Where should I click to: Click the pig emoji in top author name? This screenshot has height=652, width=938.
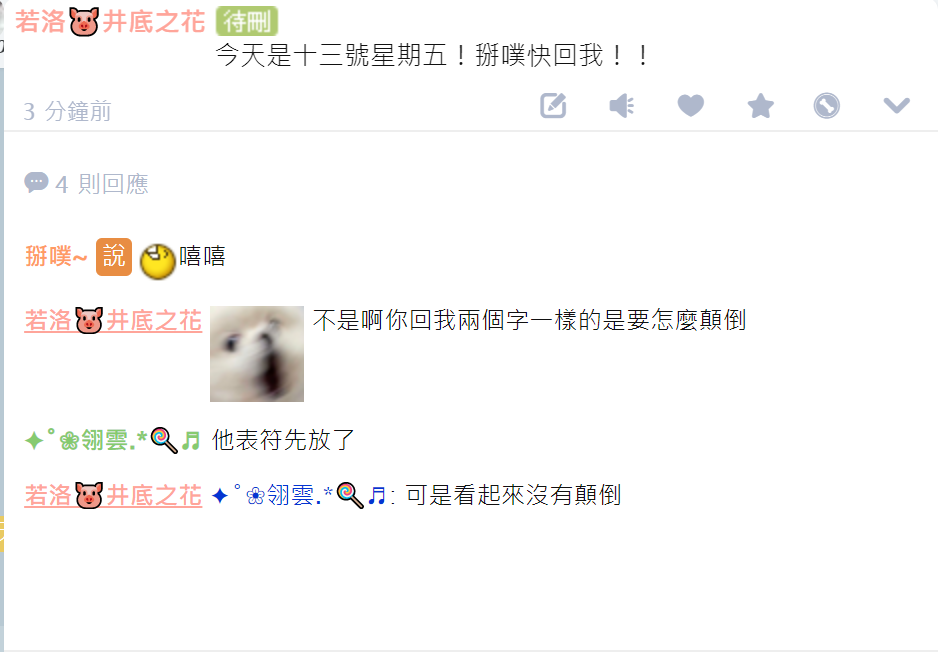click(x=84, y=22)
